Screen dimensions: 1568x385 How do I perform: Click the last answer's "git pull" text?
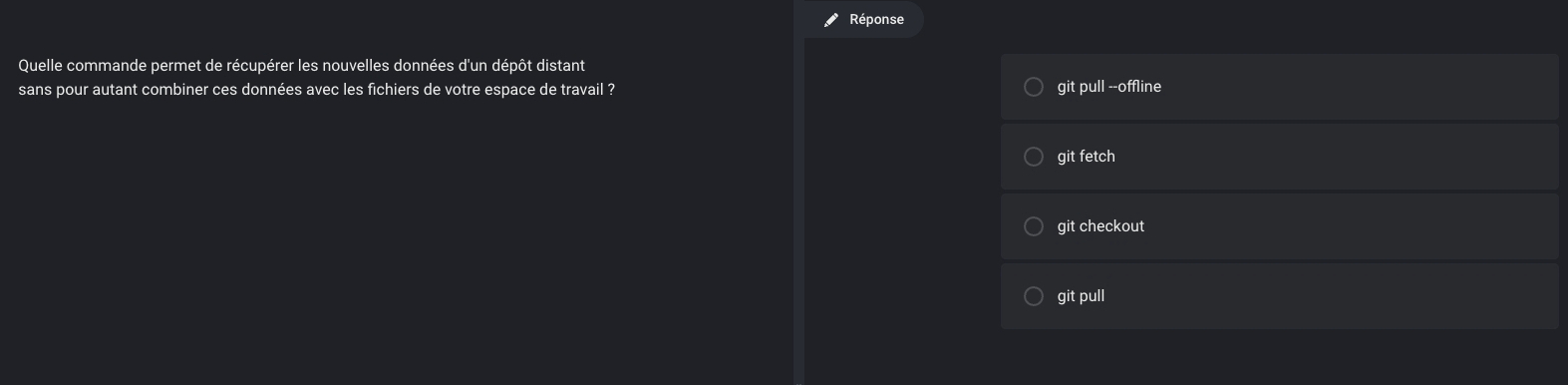tap(1081, 296)
